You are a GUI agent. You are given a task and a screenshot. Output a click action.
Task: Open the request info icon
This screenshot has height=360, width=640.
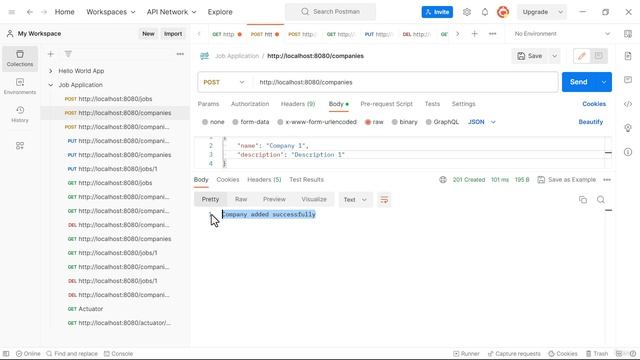(x=628, y=152)
